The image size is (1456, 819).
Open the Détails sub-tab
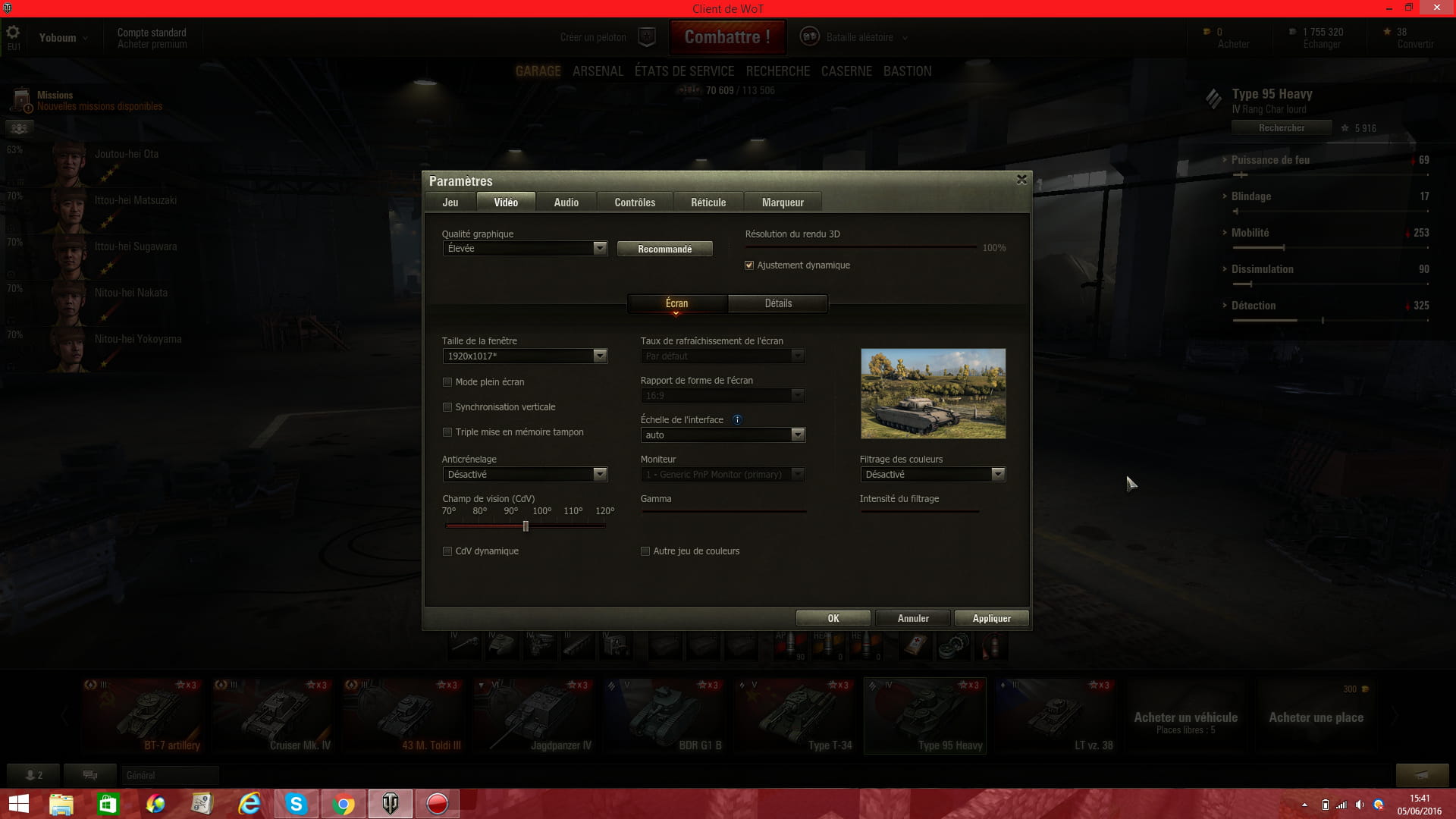coord(778,303)
